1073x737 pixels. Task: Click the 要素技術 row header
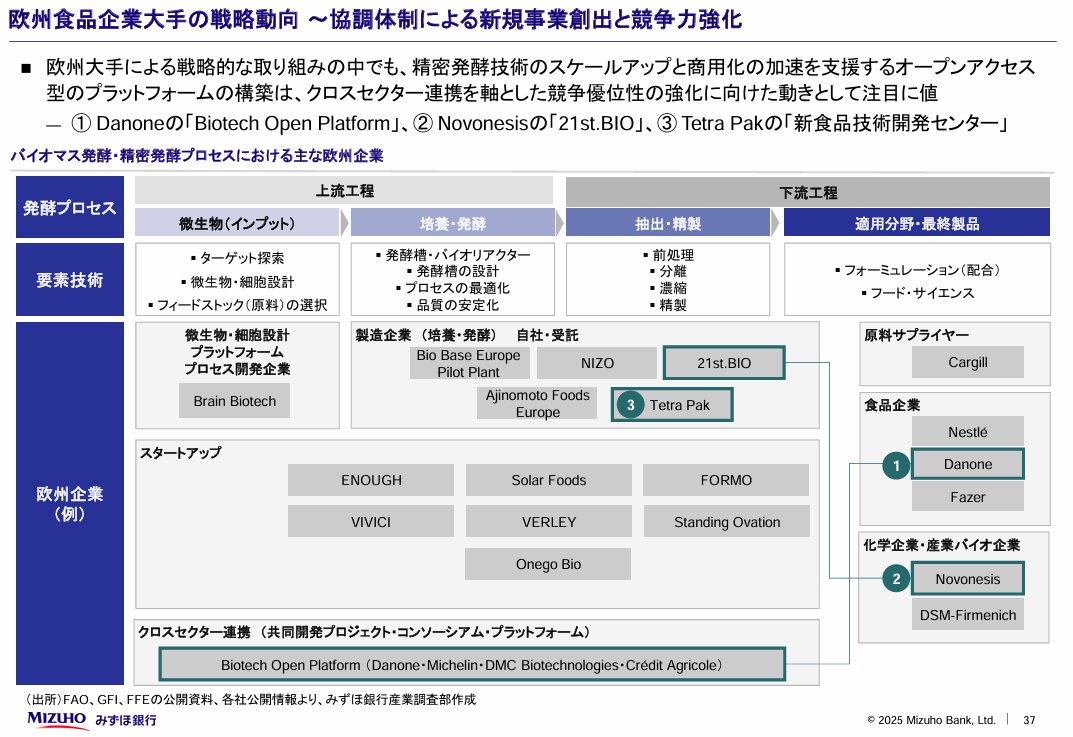70,279
